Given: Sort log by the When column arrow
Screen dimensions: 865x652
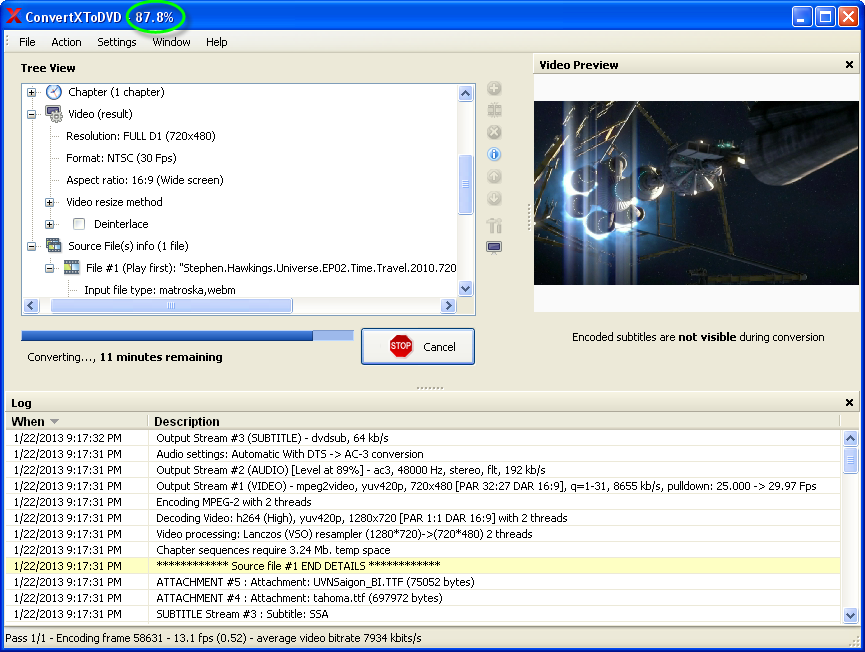Looking at the screenshot, I should coord(54,421).
